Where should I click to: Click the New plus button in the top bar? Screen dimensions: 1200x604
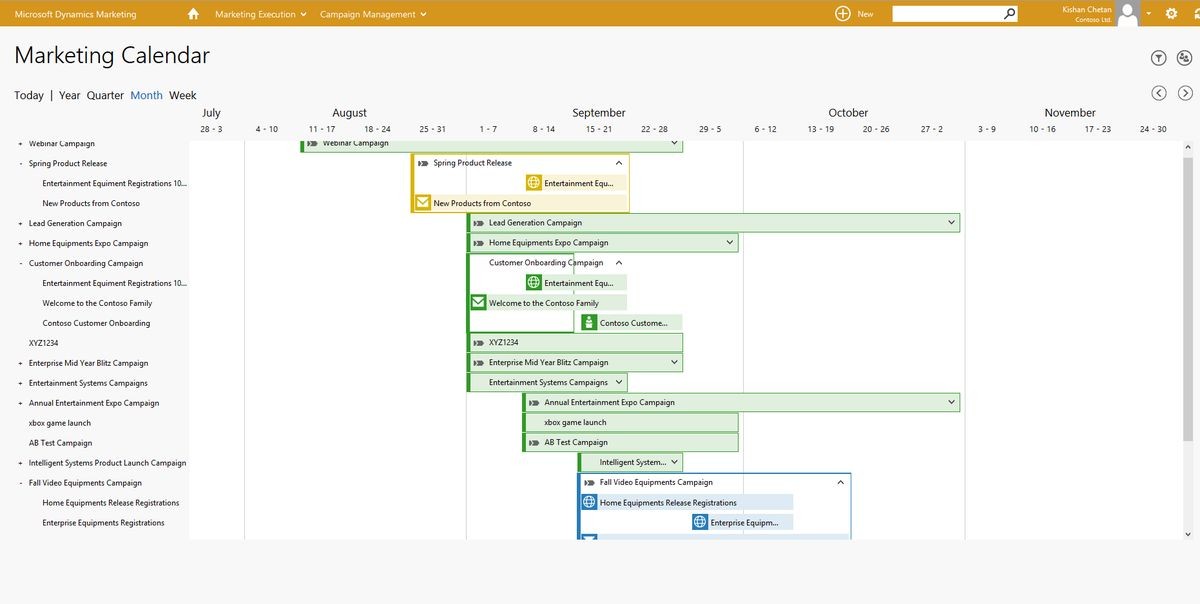[x=841, y=14]
